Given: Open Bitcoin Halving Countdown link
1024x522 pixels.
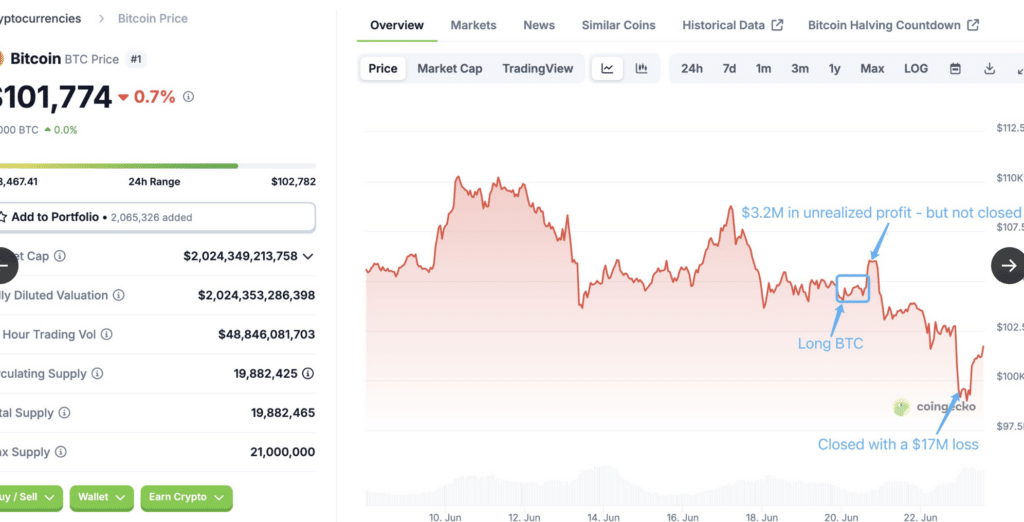Looking at the screenshot, I should pyautogui.click(x=893, y=25).
